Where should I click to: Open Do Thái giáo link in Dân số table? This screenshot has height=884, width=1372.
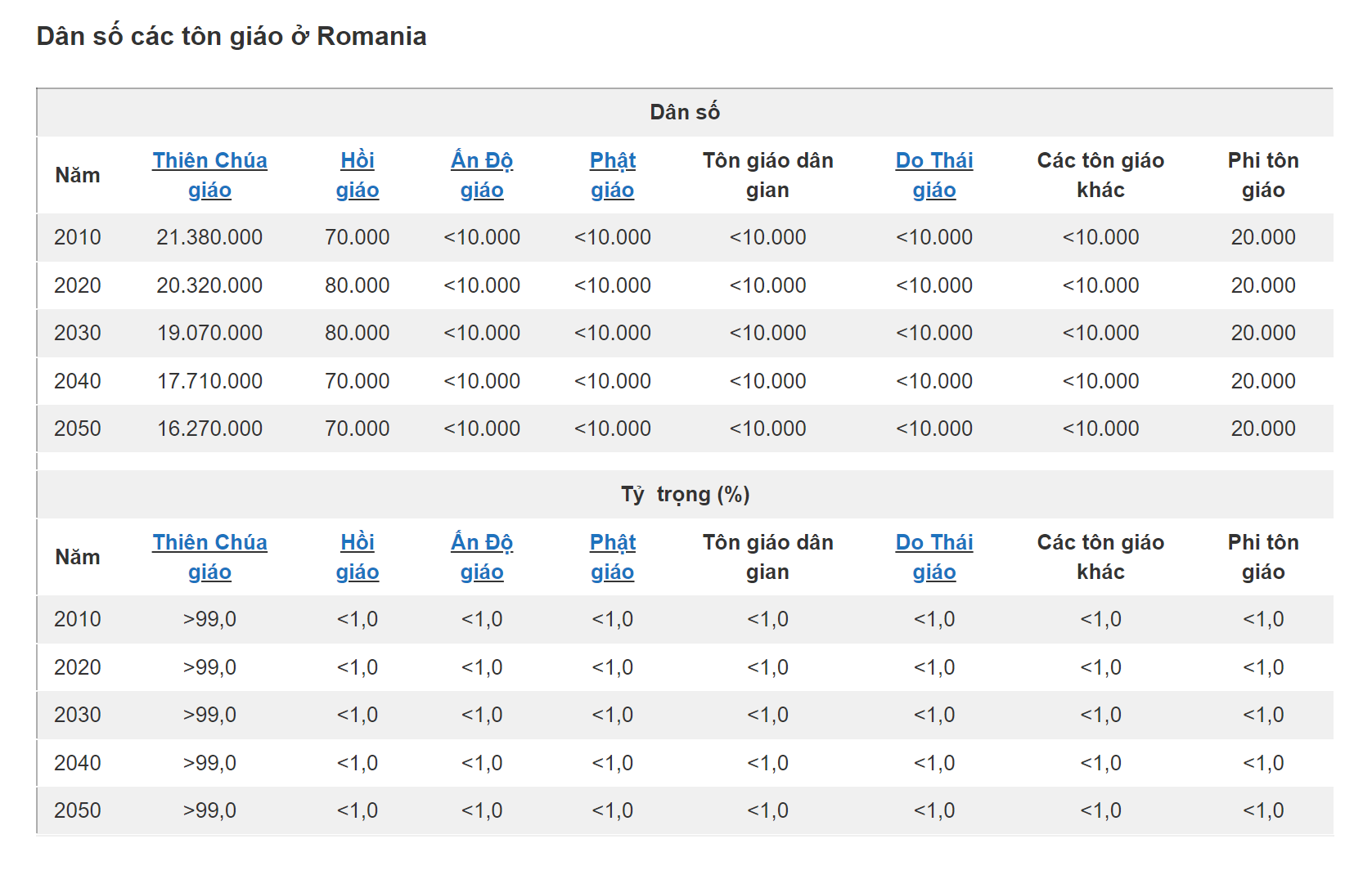tap(934, 161)
